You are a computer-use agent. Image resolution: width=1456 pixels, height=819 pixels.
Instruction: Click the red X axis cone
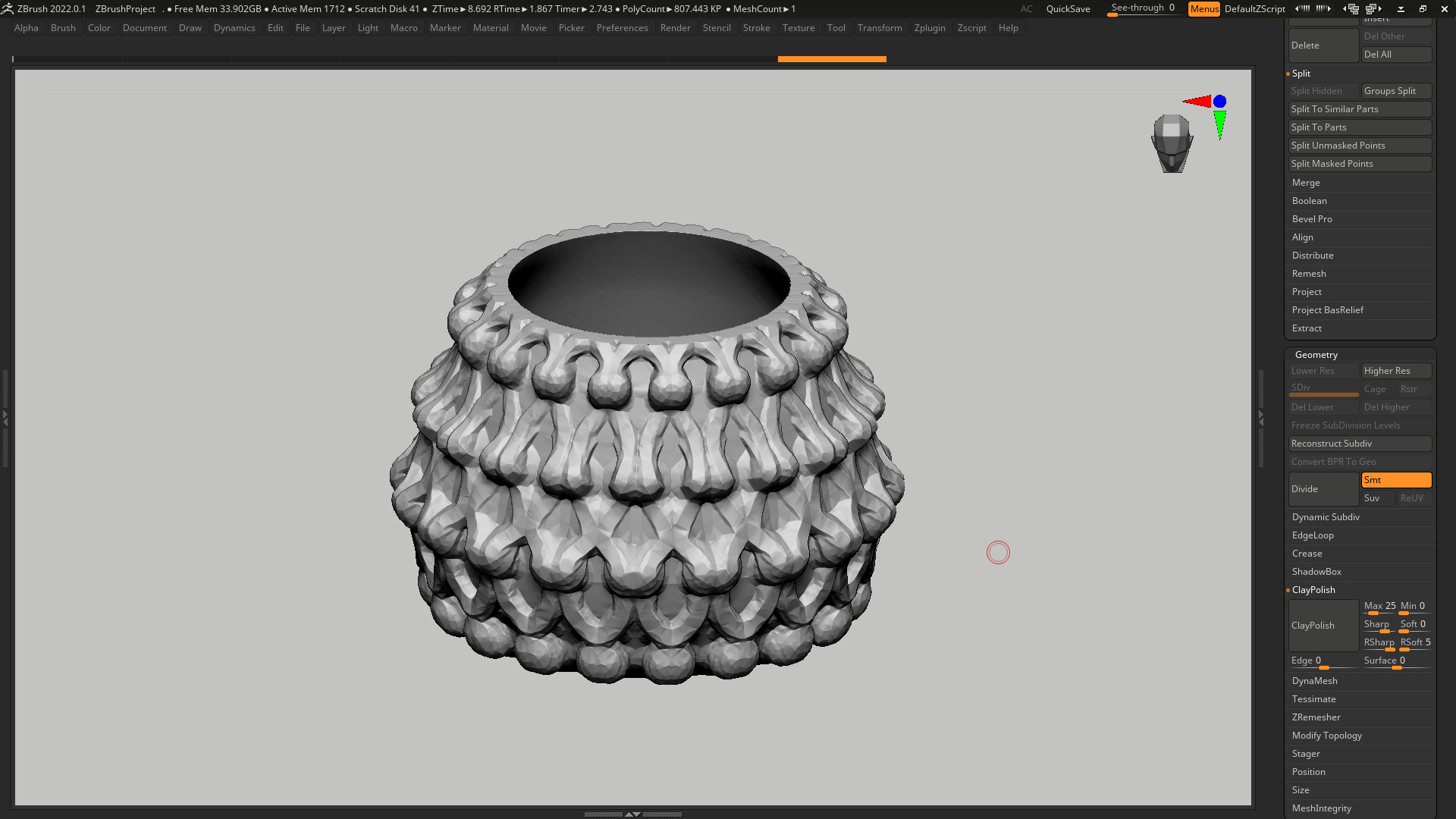click(x=1197, y=101)
